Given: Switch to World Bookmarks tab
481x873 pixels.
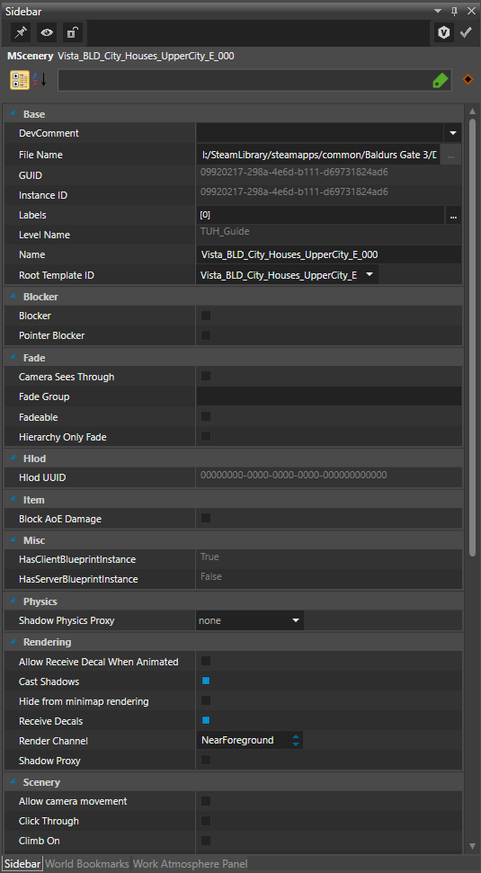Looking at the screenshot, I should click(x=87, y=864).
